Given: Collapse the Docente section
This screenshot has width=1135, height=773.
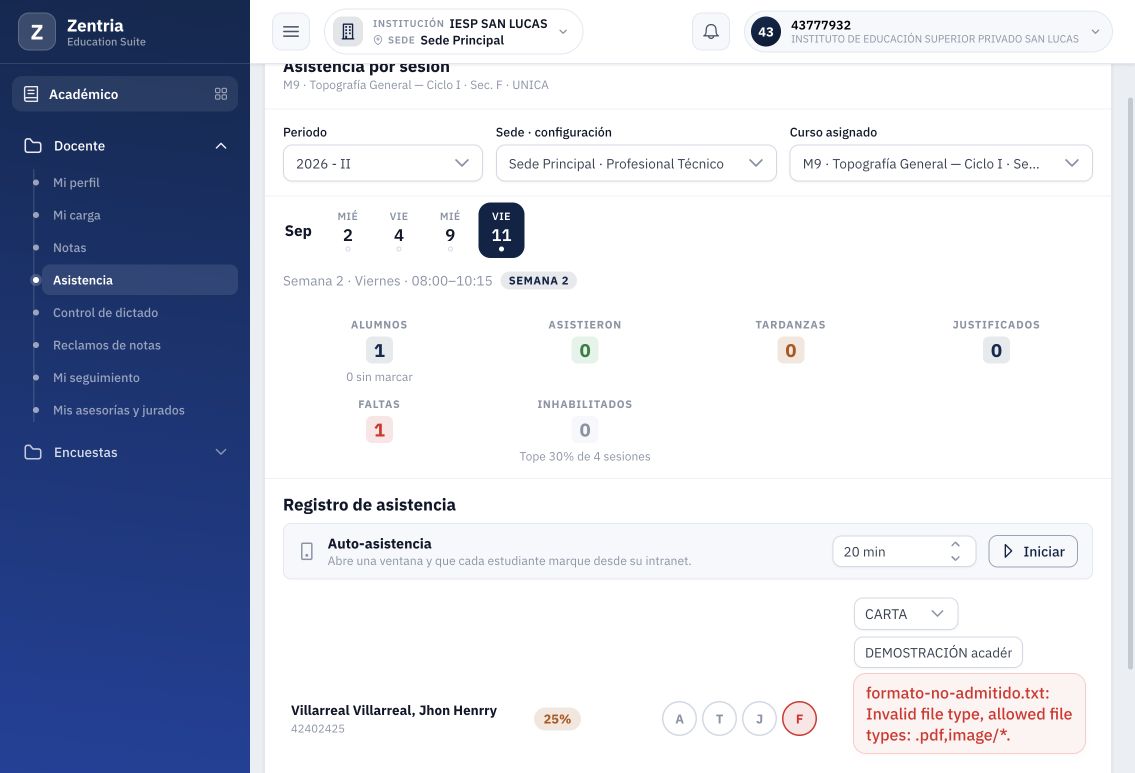Looking at the screenshot, I should (x=221, y=145).
